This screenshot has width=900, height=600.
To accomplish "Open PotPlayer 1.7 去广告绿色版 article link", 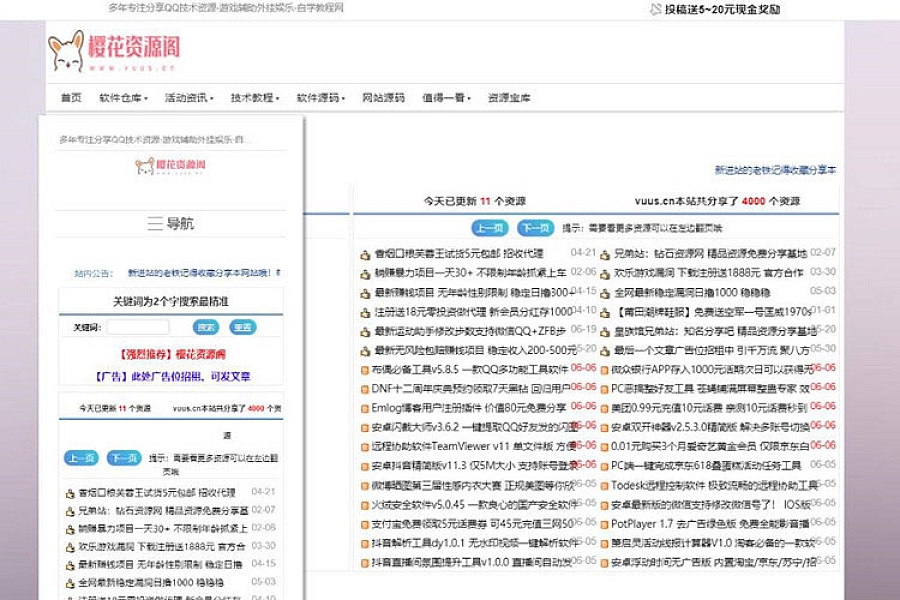I will click(710, 524).
